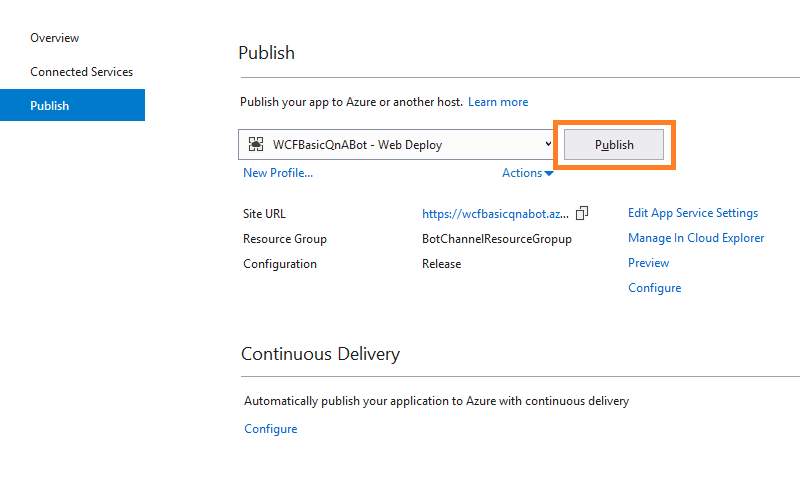800x482 pixels.
Task: Select the BotChannelResourceGropup value text
Action: (x=497, y=239)
